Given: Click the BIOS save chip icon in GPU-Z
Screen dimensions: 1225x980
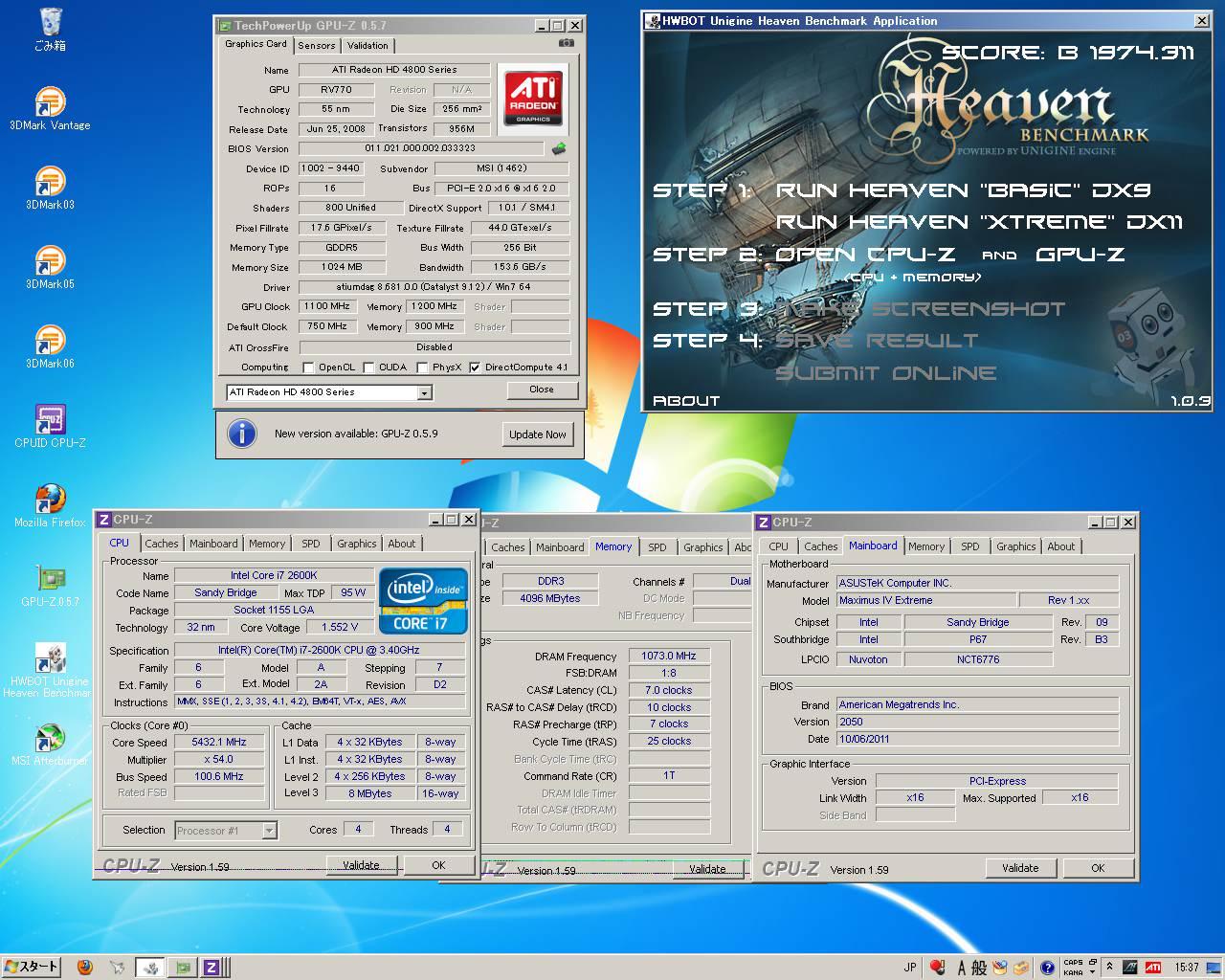Looking at the screenshot, I should 559,148.
